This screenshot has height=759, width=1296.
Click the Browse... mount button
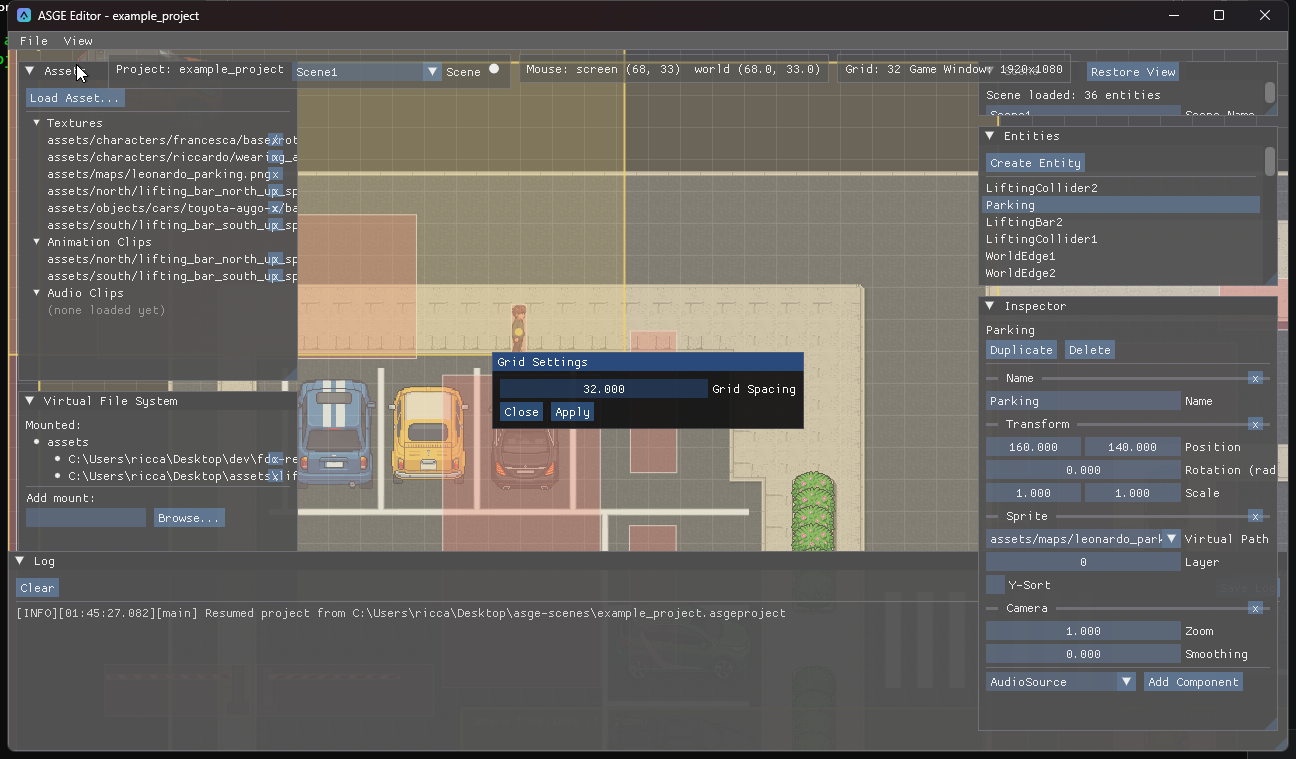189,518
